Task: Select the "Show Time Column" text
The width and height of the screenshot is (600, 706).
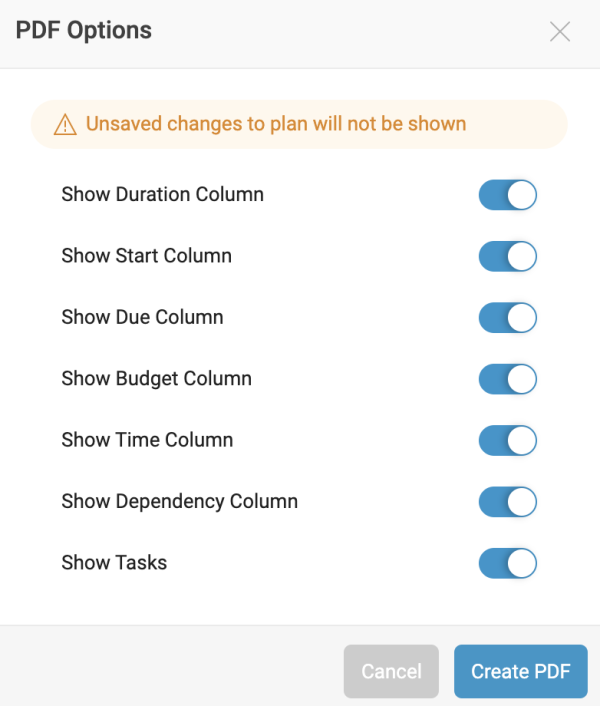Action: pyautogui.click(x=147, y=440)
